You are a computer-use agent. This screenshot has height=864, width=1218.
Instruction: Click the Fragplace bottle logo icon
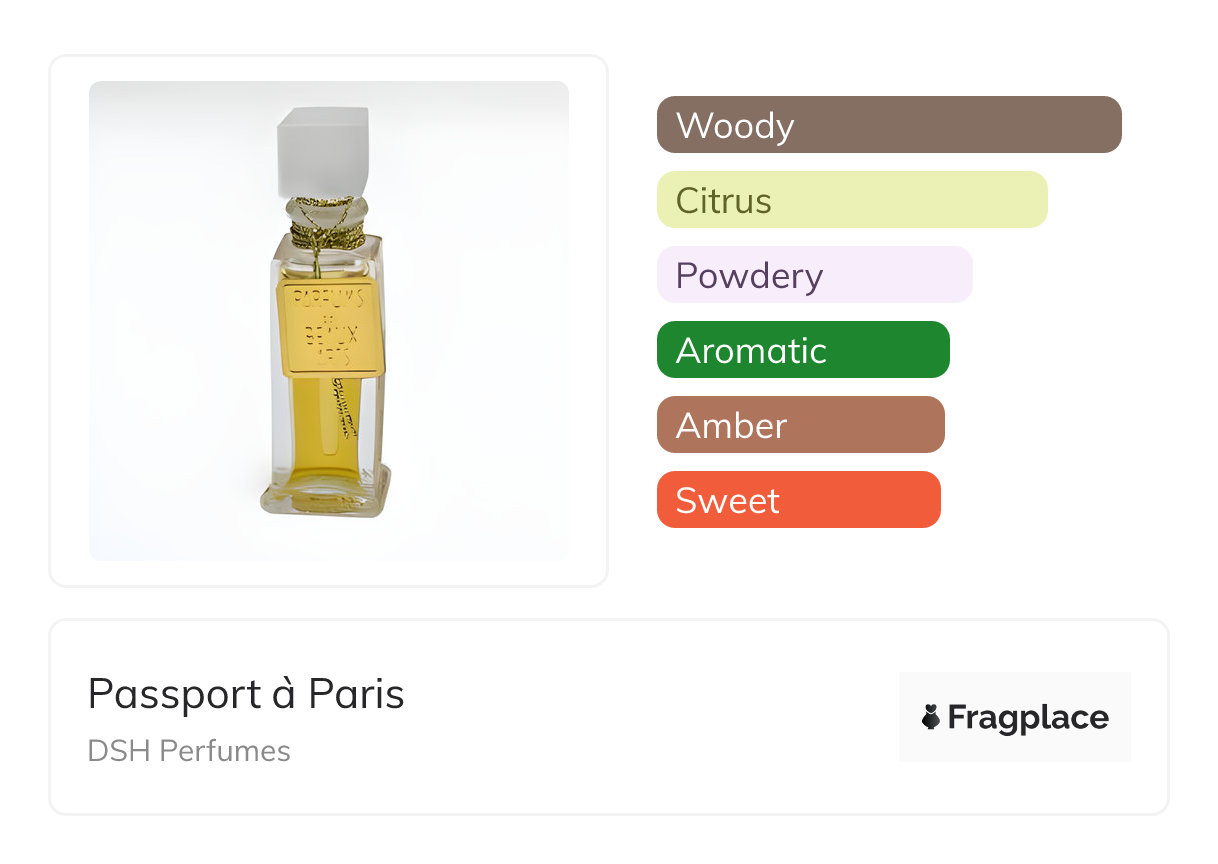pos(931,717)
